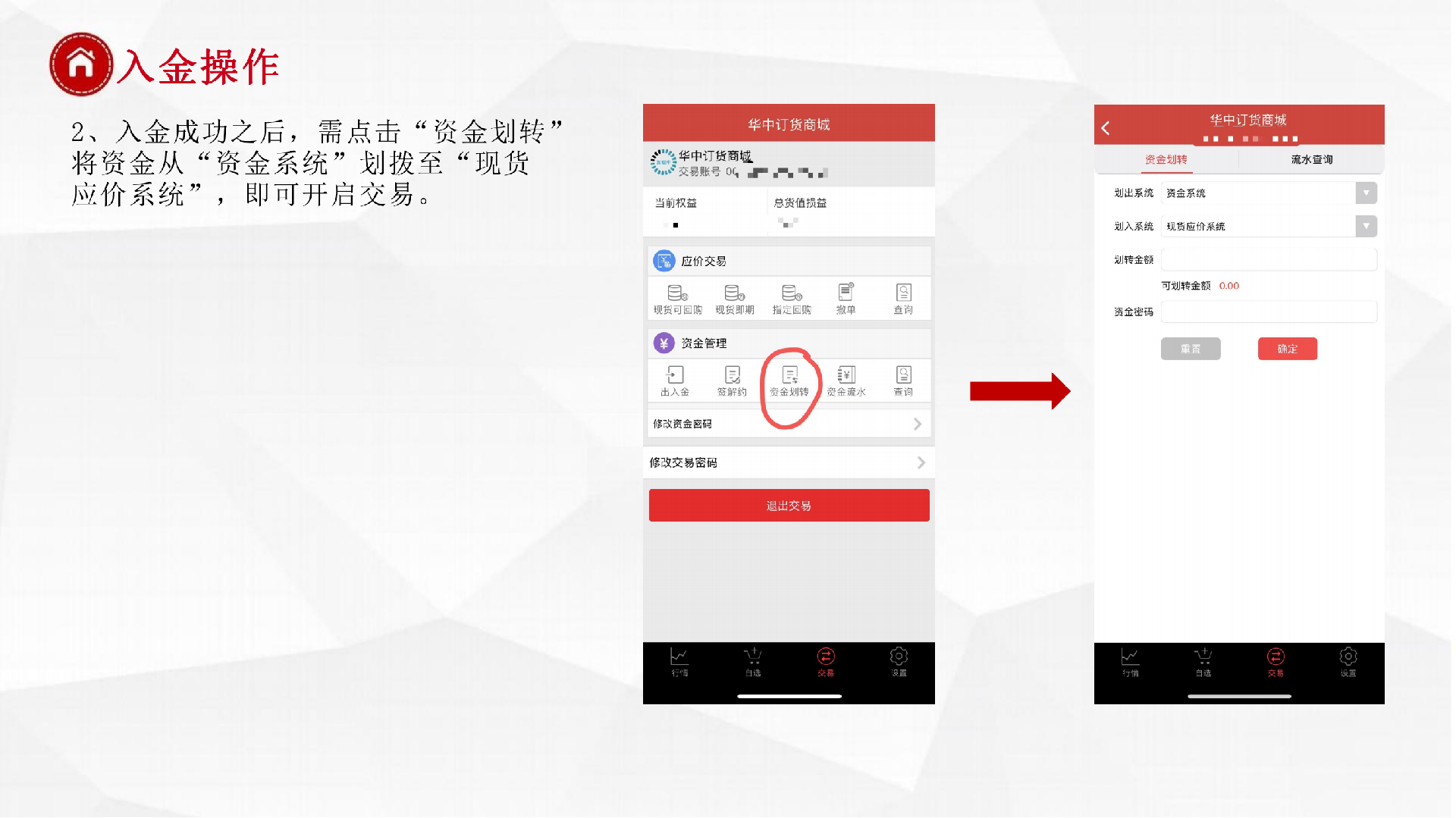Click the 现货应价系统 value in 划入系统
This screenshot has height=818, width=1456.
pos(1196,226)
